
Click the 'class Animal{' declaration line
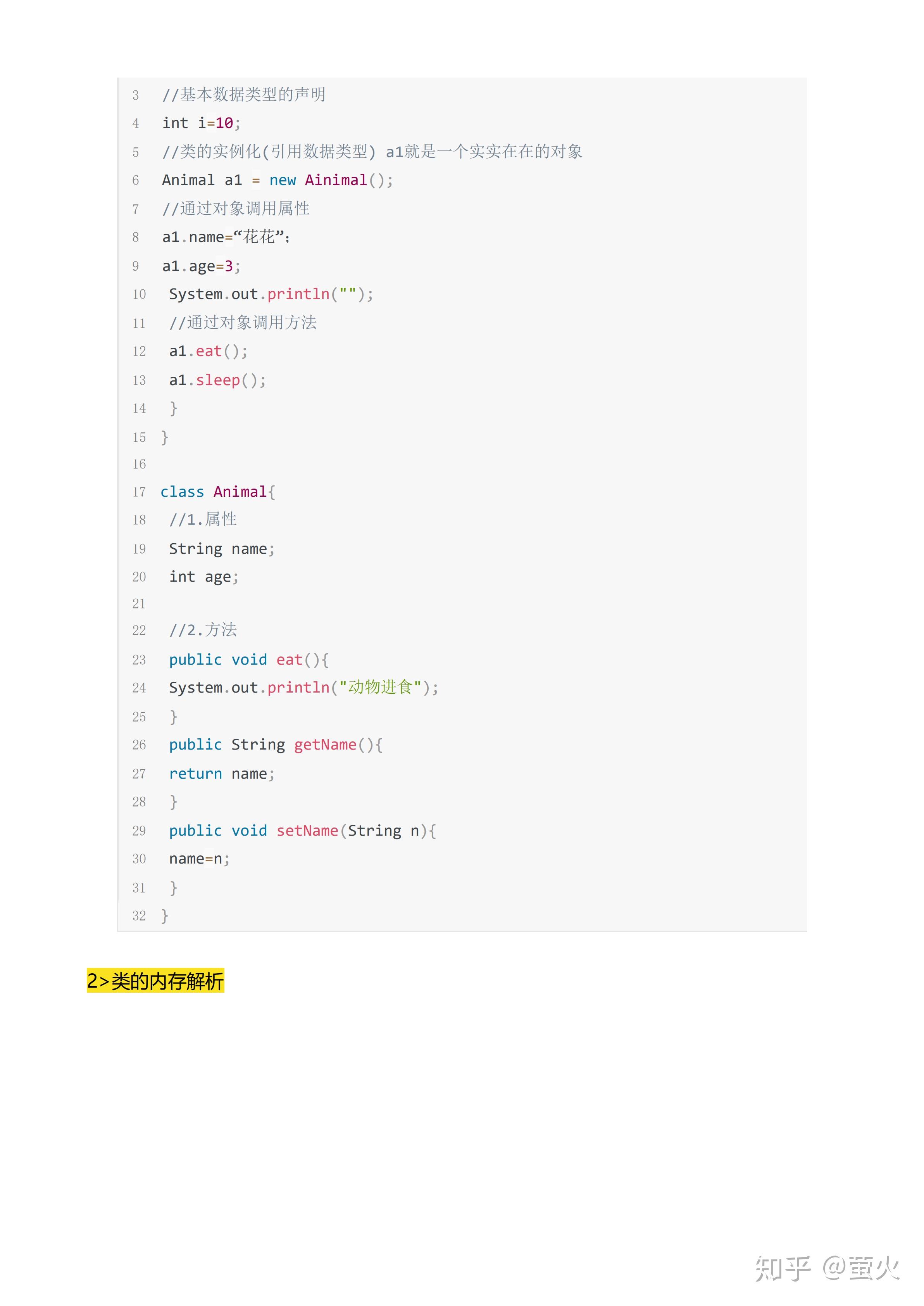tap(217, 492)
